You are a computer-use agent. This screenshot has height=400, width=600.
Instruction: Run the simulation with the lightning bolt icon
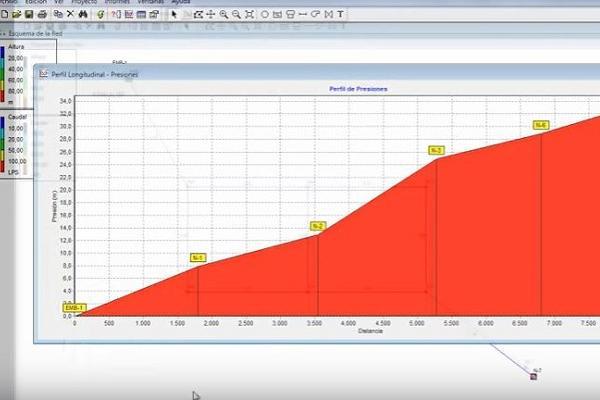click(100, 15)
